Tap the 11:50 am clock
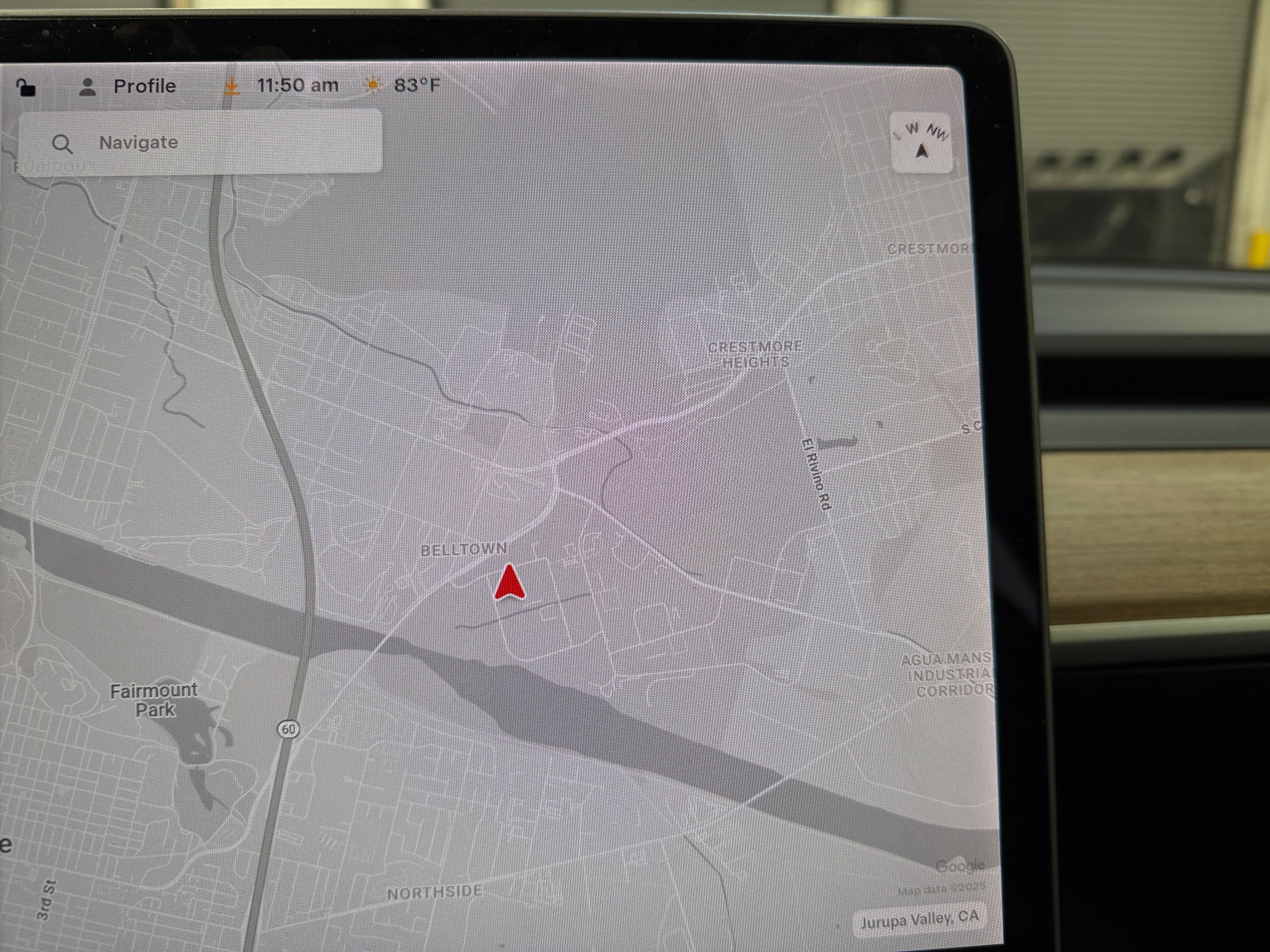The width and height of the screenshot is (1270, 952). [297, 86]
